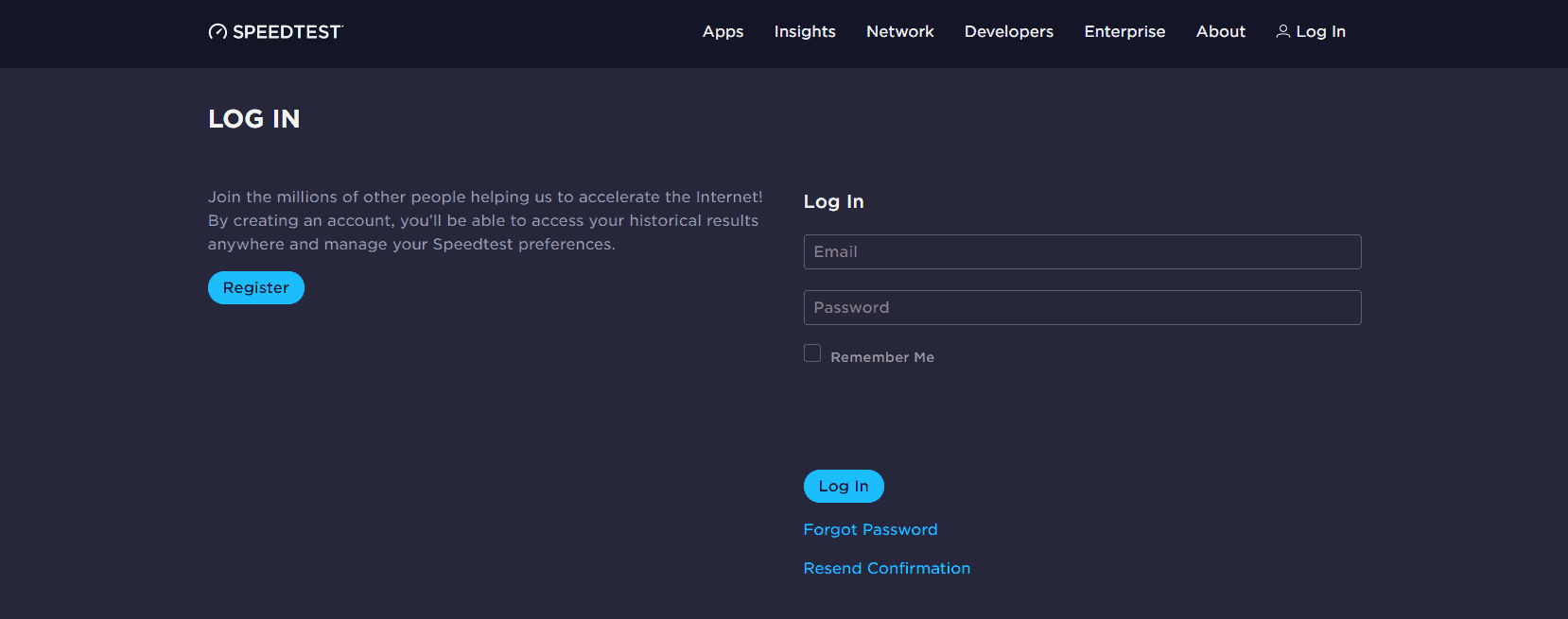Open the Apps menu item
The width and height of the screenshot is (1568, 619).
(723, 31)
